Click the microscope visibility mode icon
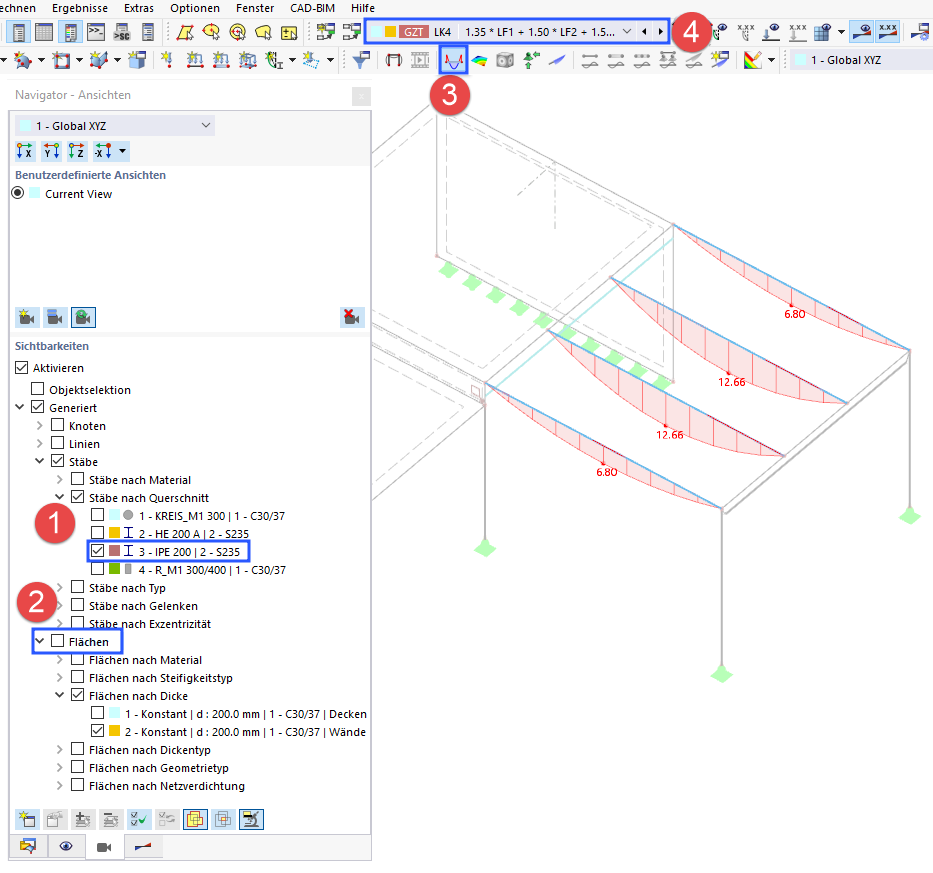 click(x=251, y=819)
